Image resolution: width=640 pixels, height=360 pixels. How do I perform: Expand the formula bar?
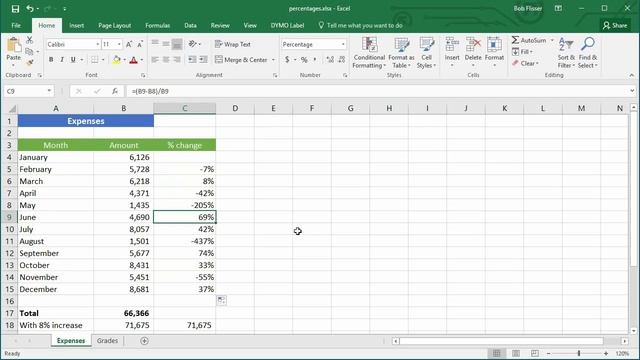coord(632,91)
